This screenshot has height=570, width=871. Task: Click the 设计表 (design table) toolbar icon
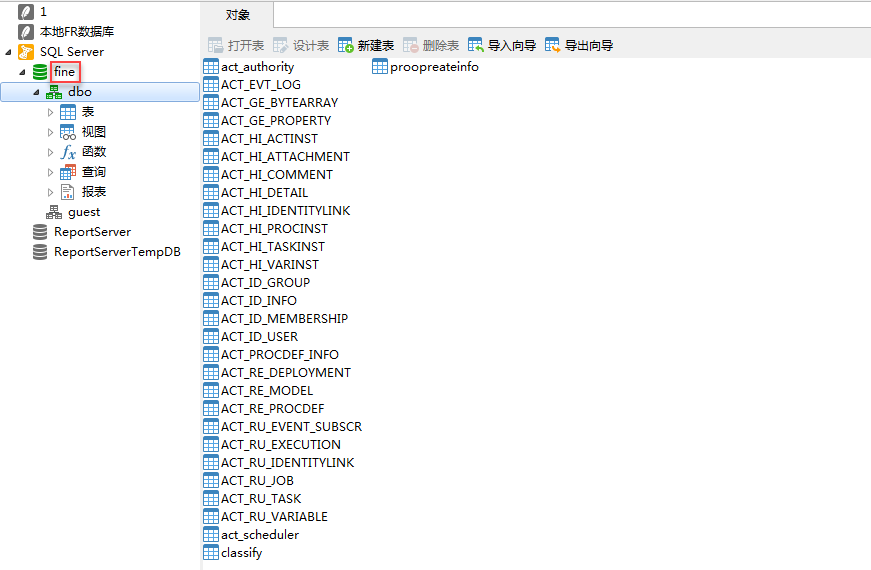point(281,46)
